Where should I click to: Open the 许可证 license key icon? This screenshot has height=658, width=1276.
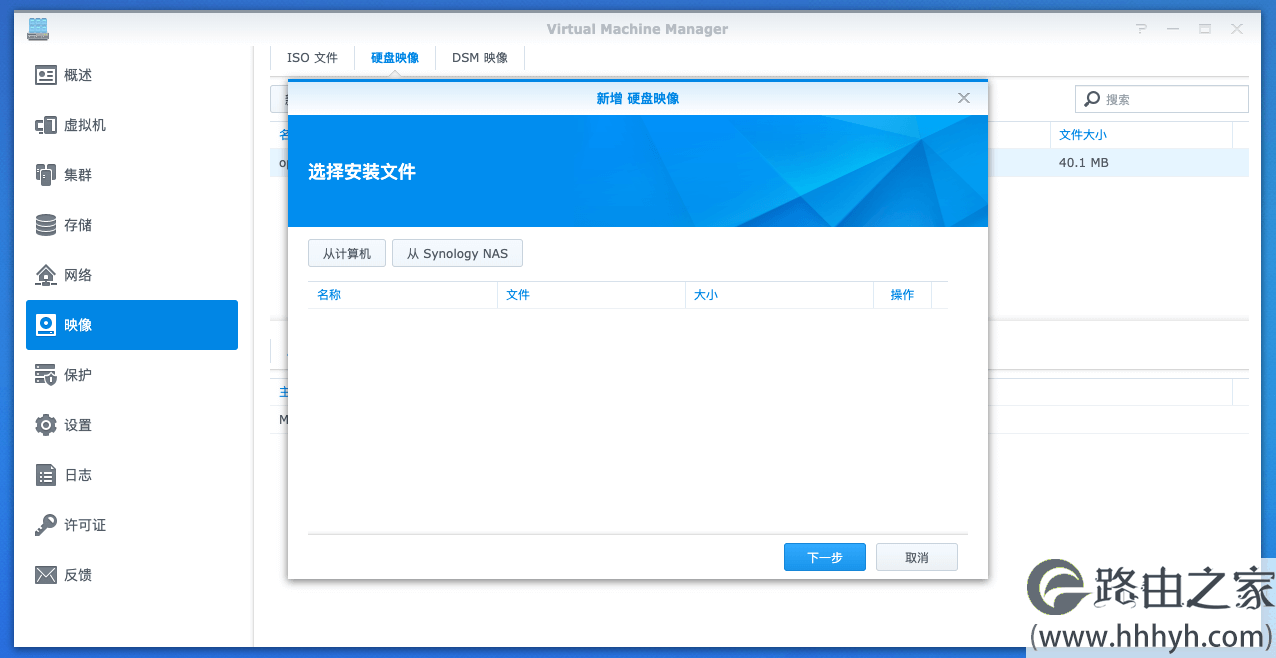click(46, 525)
